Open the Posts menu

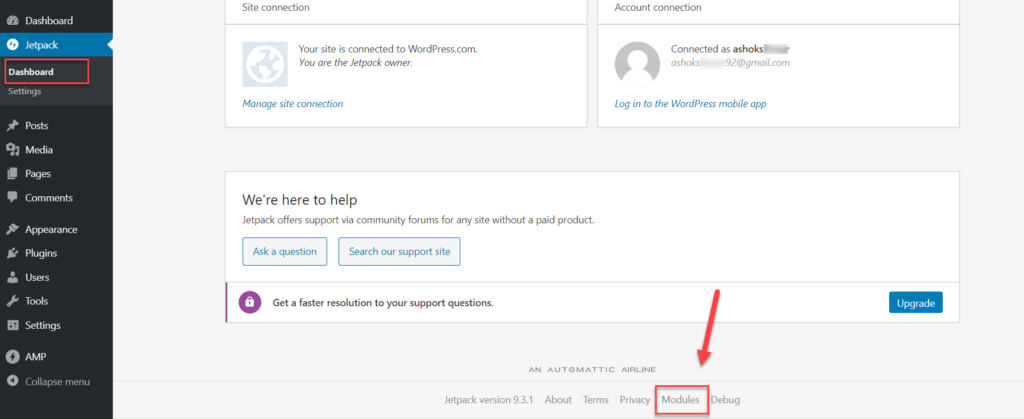pos(56,125)
